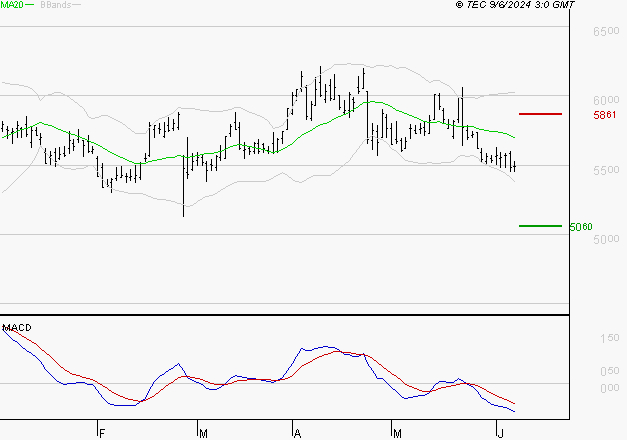Click the TEC 9/6/2024 copyright text
The height and width of the screenshot is (440, 627).
coord(515,5)
